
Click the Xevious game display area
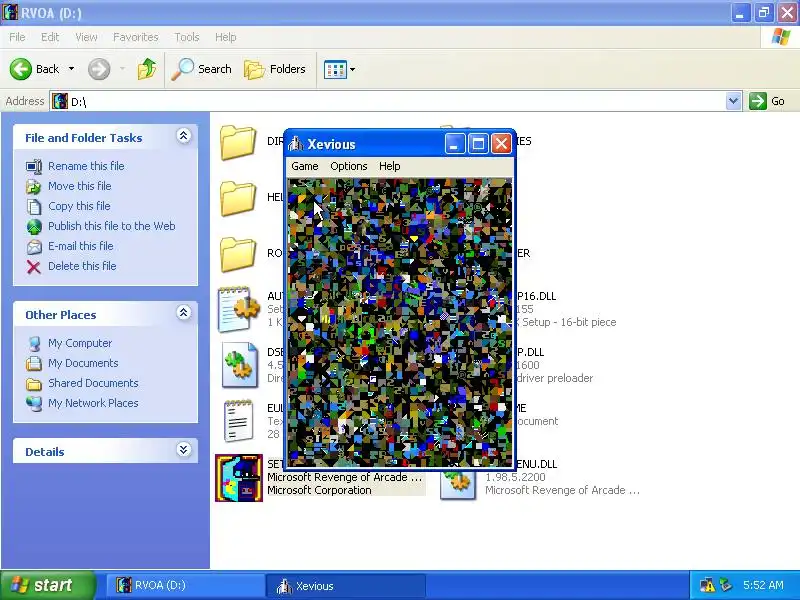click(x=399, y=322)
